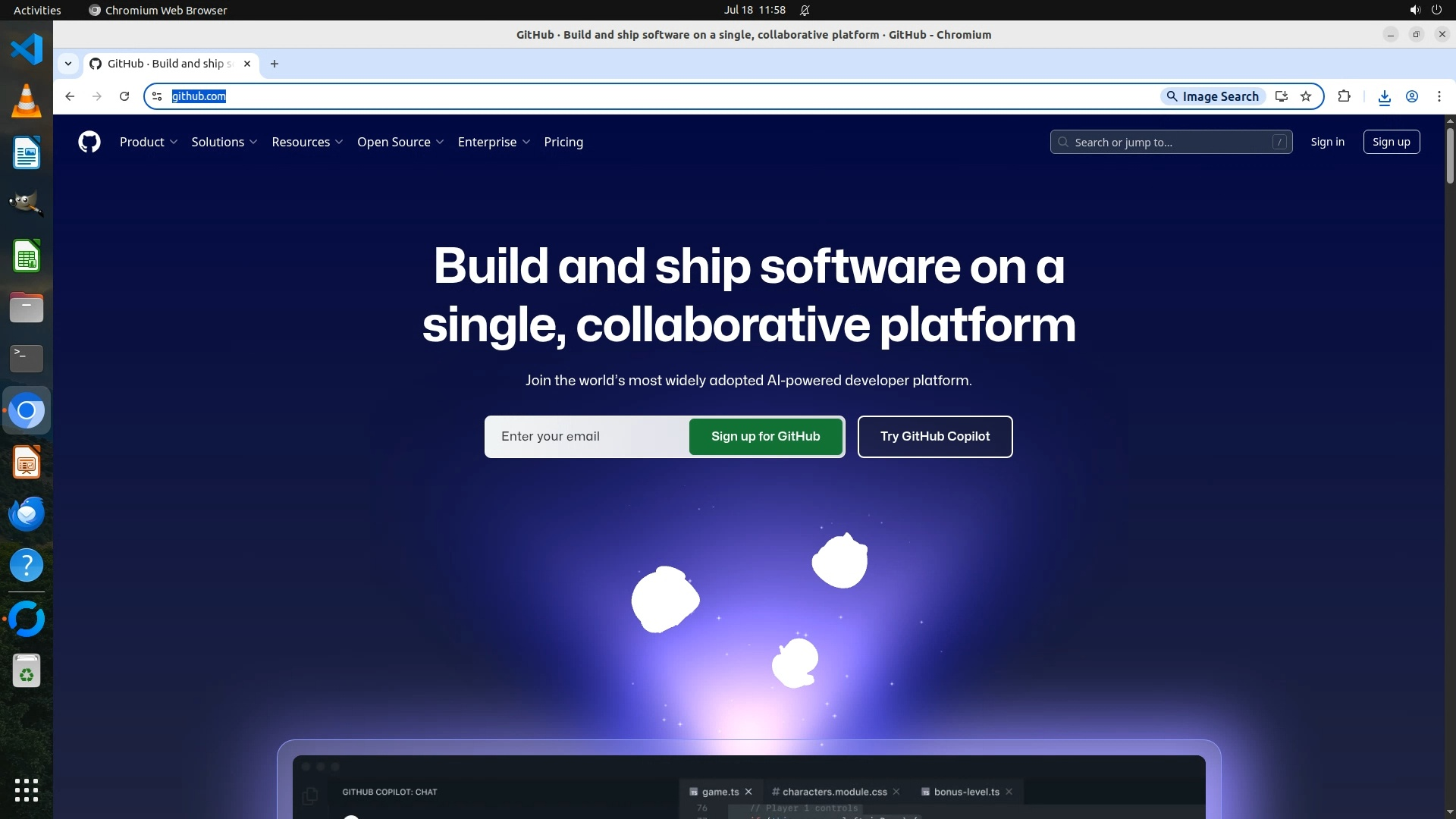Viewport: 1456px width, 819px height.
Task: Expand the Product dropdown menu
Action: coord(148,142)
